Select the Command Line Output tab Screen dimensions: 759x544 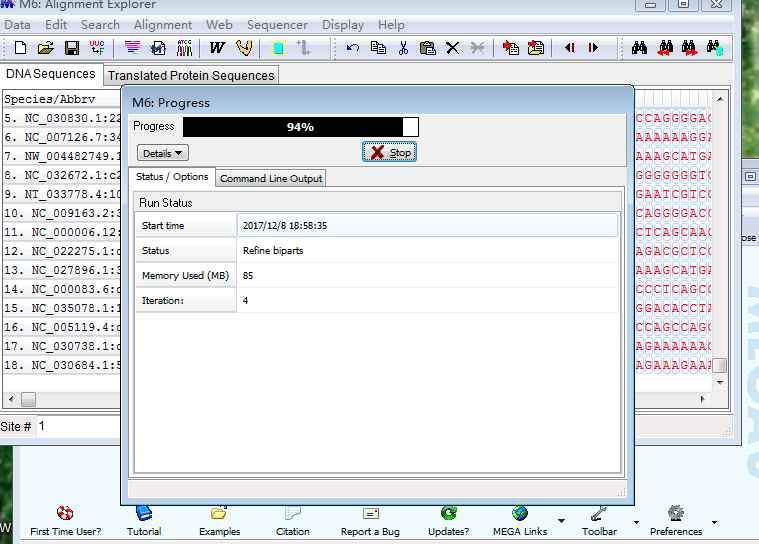271,178
